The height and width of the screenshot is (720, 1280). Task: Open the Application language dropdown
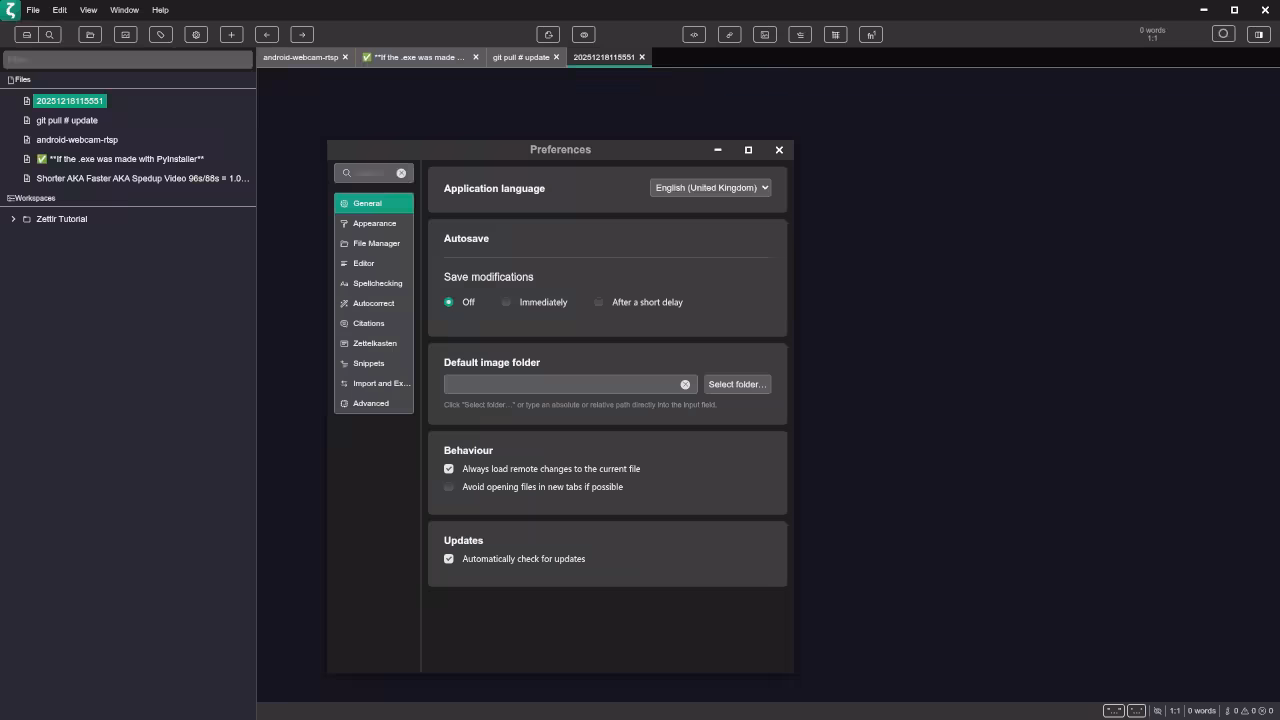click(x=710, y=188)
